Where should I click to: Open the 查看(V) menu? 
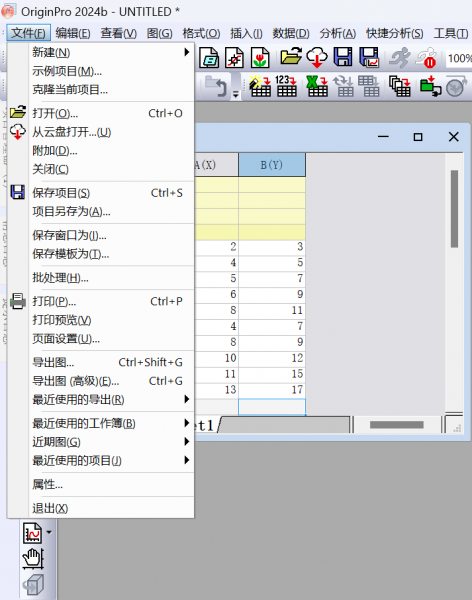pyautogui.click(x=118, y=33)
